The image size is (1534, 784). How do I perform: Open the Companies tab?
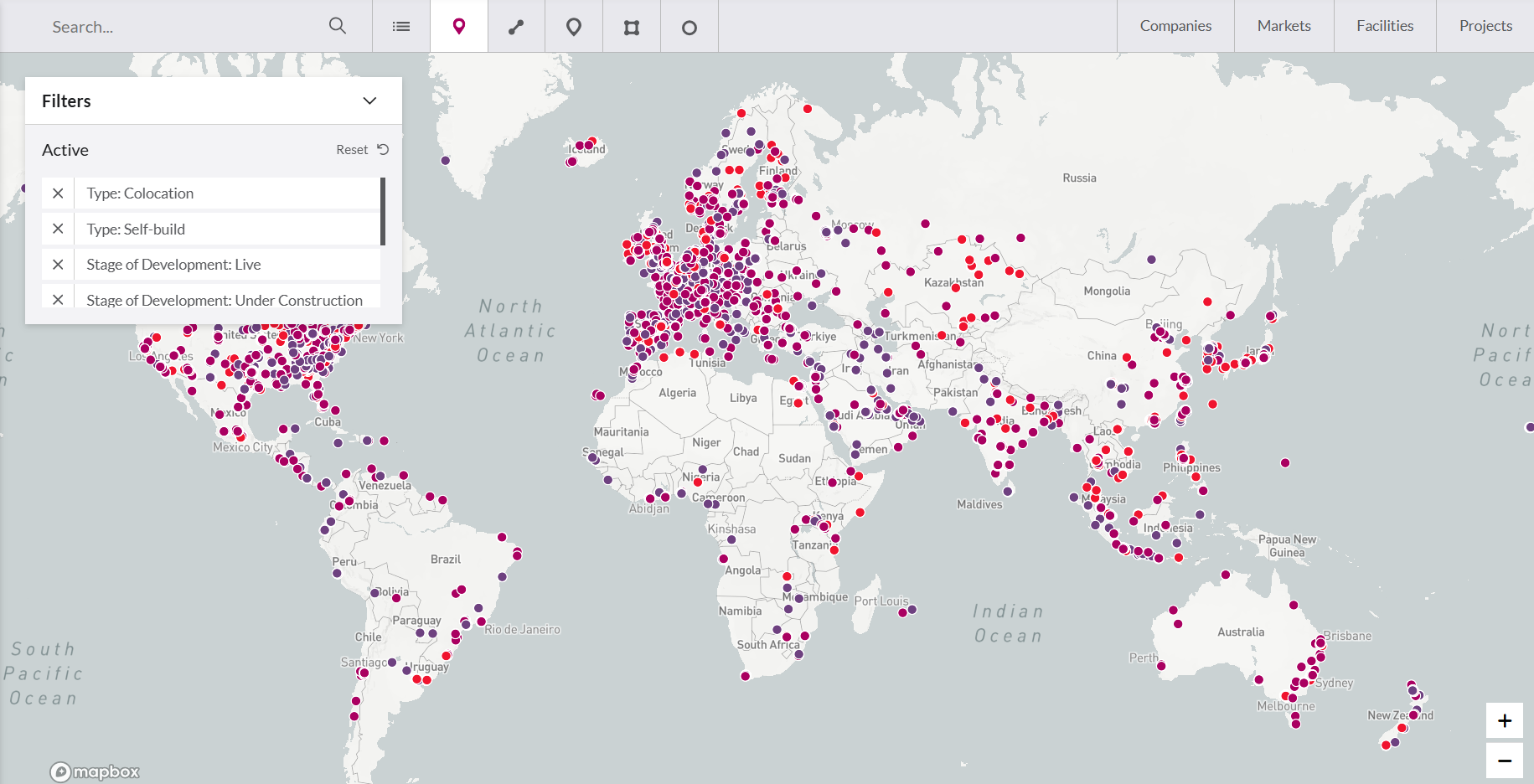click(1175, 26)
